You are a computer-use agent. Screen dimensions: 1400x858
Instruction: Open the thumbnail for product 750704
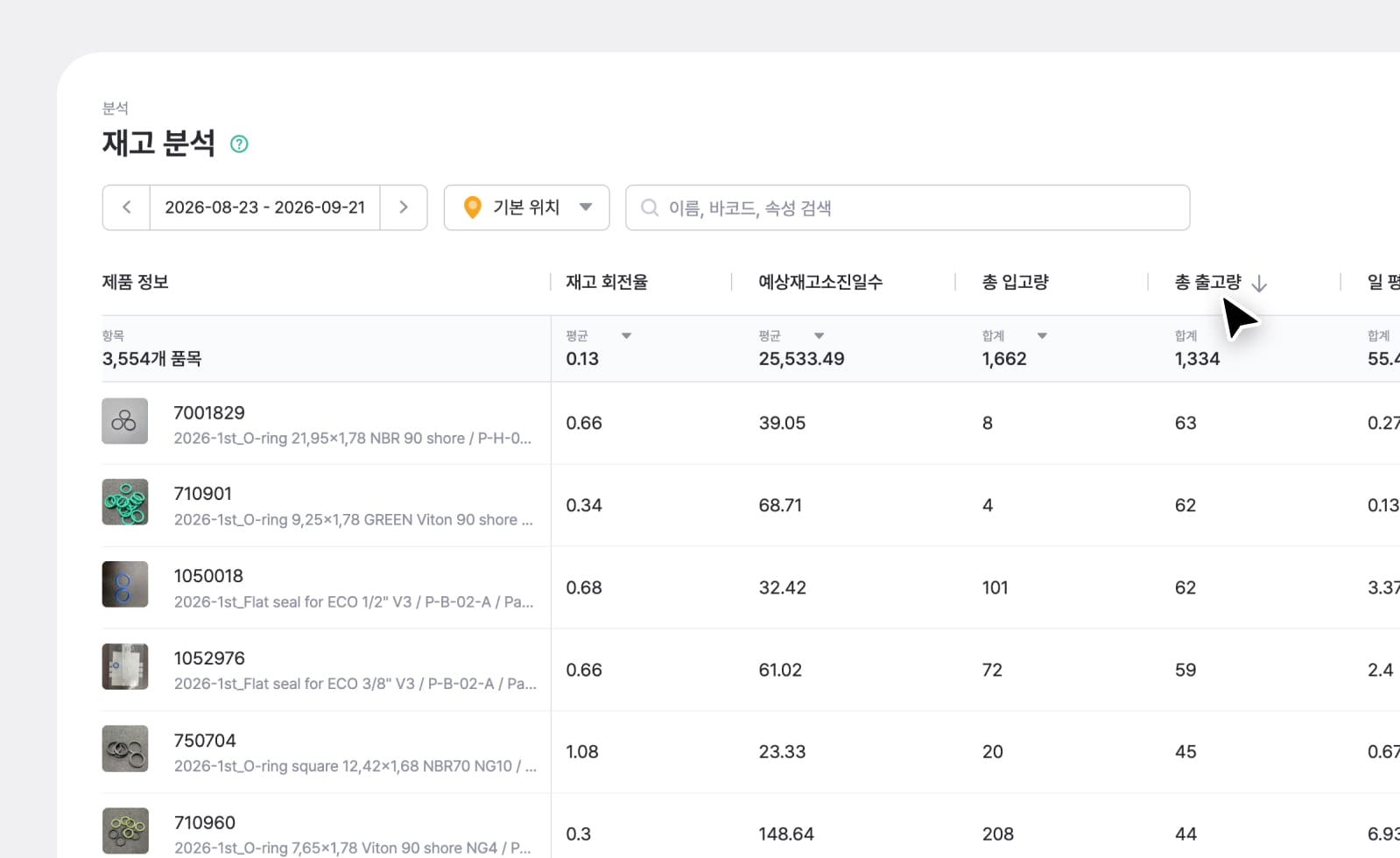pyautogui.click(x=124, y=749)
